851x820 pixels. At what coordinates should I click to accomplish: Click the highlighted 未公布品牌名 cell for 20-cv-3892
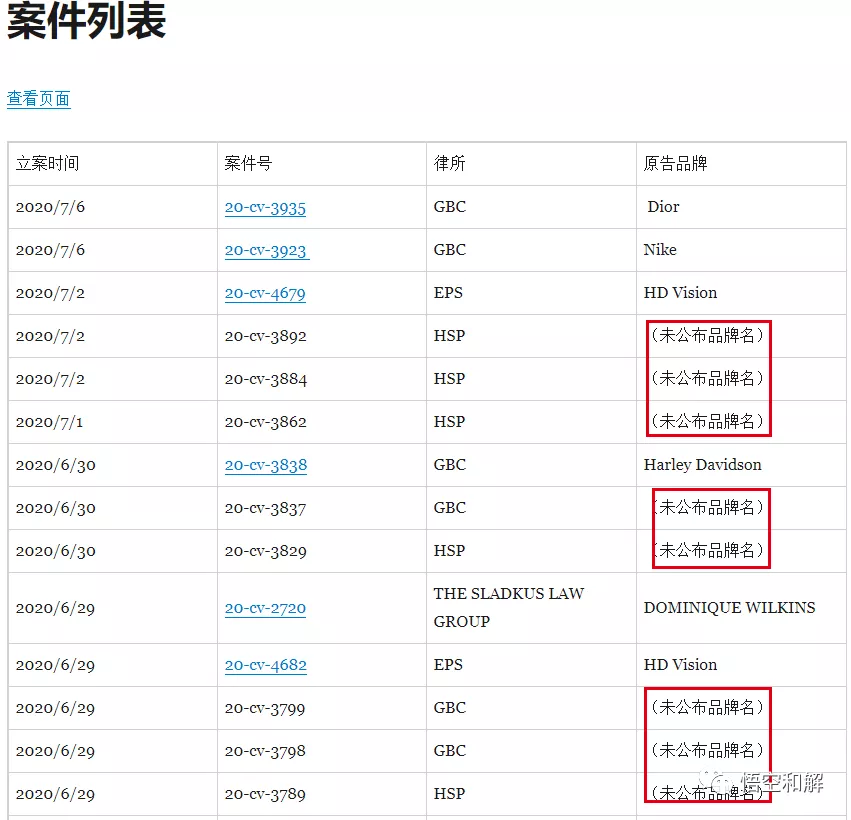pyautogui.click(x=708, y=336)
